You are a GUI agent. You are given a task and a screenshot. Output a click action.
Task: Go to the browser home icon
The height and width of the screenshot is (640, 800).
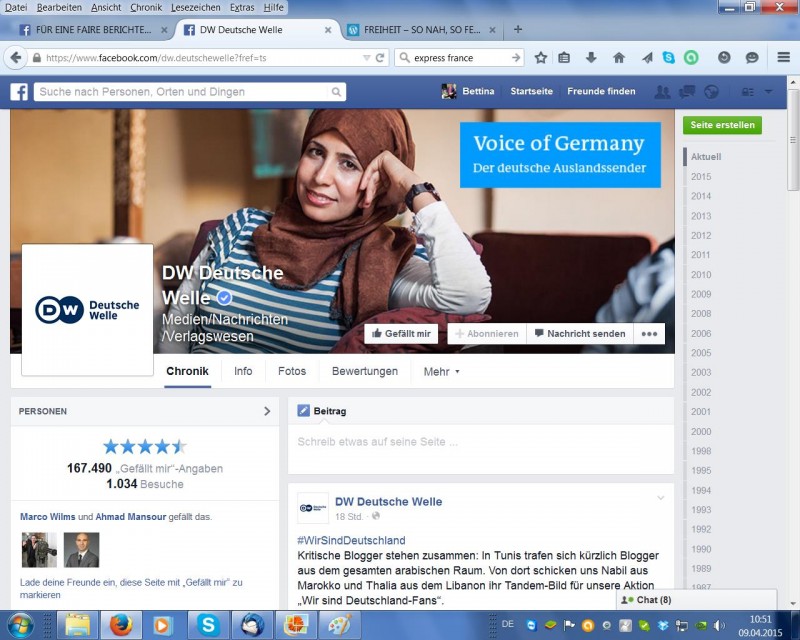(x=619, y=58)
